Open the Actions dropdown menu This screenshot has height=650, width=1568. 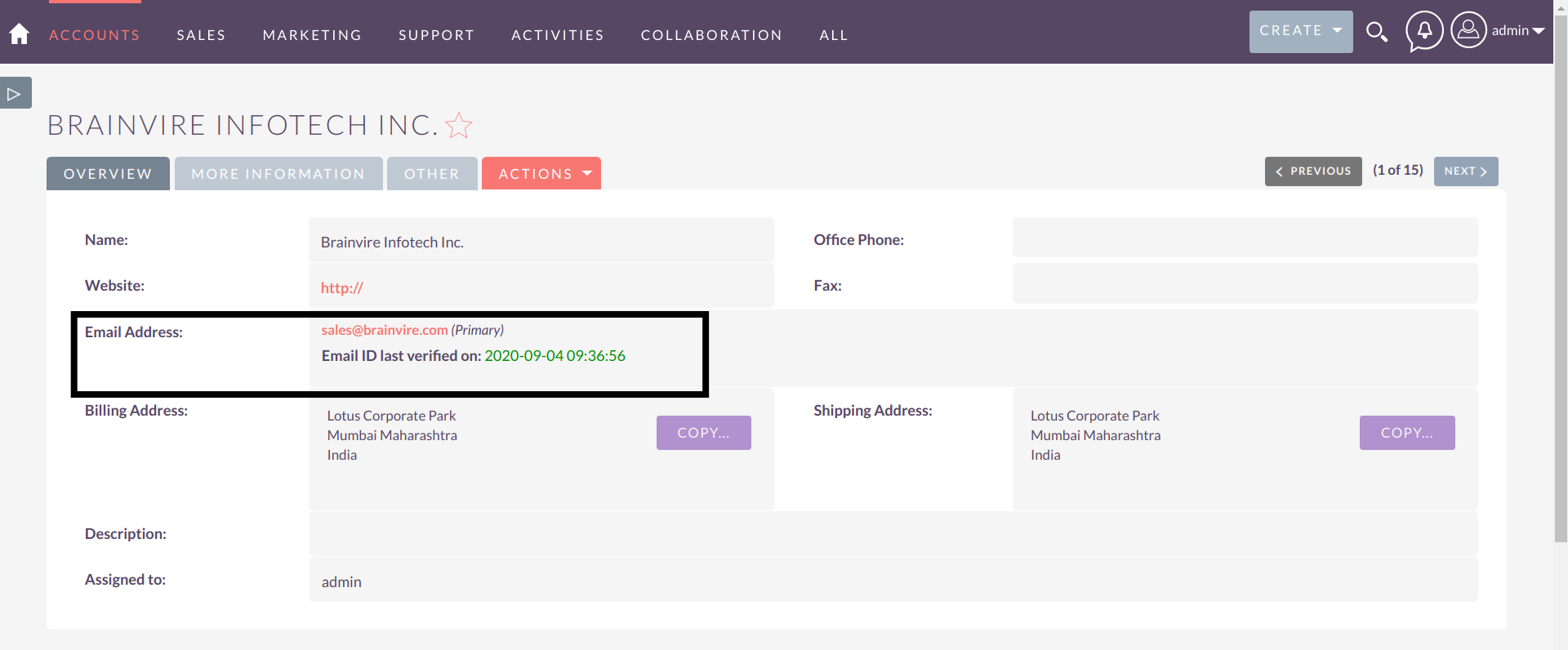541,173
